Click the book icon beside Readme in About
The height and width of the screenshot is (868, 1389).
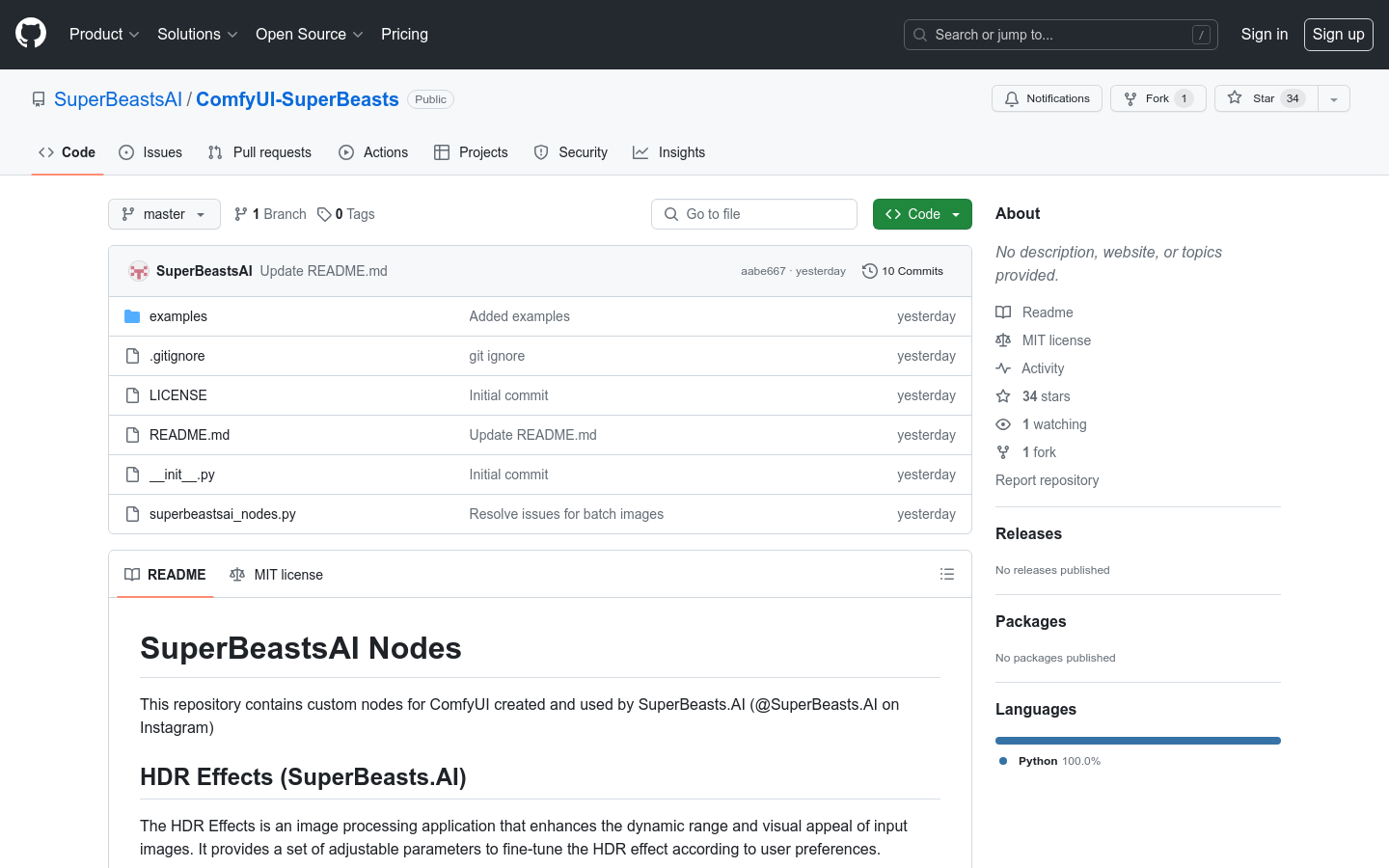(x=1003, y=312)
